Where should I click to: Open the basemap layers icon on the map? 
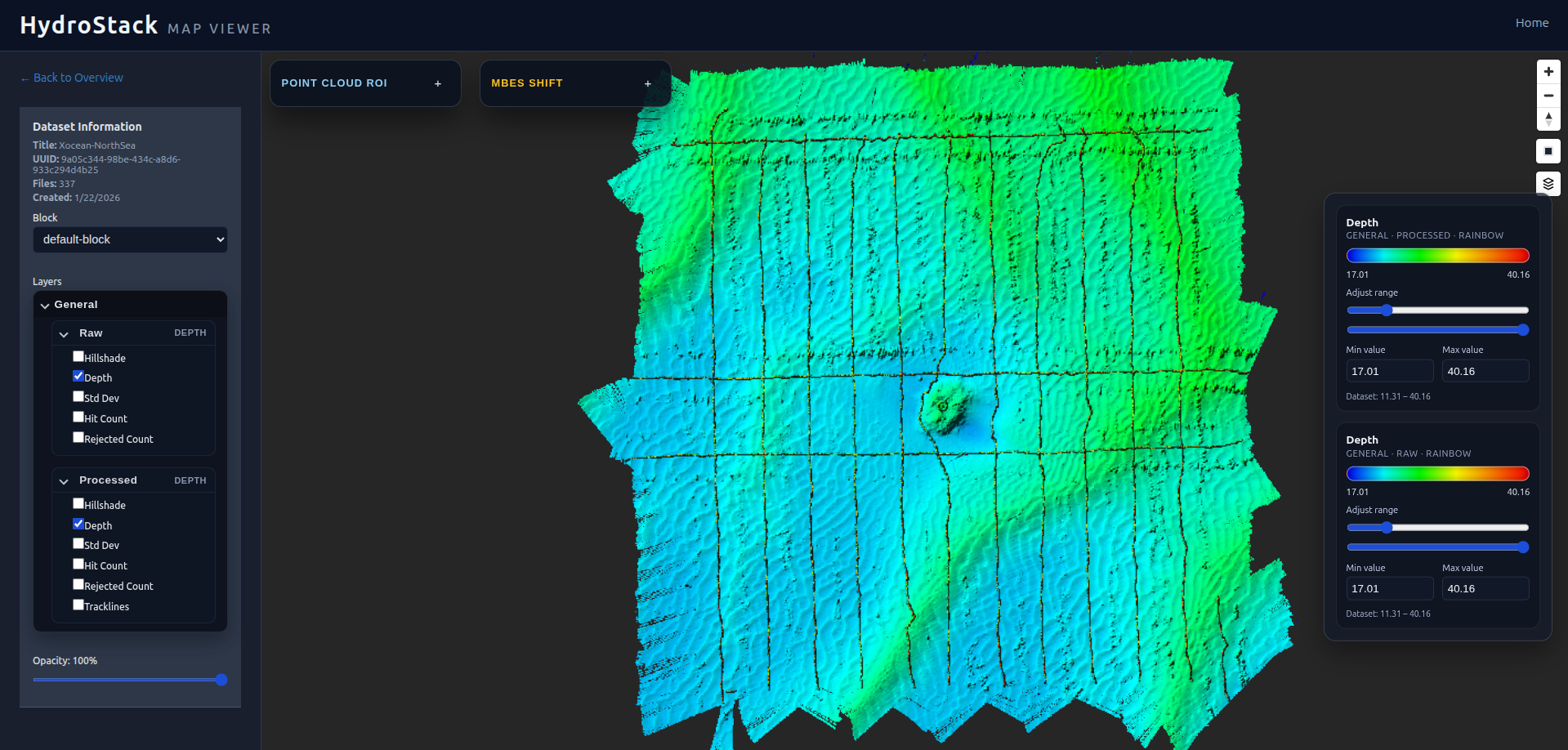[x=1548, y=183]
